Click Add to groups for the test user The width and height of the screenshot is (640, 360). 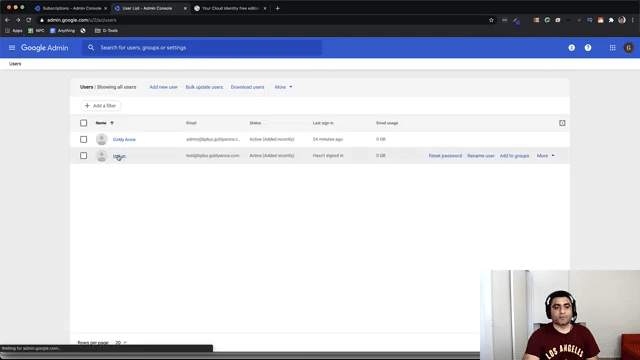[x=514, y=156]
